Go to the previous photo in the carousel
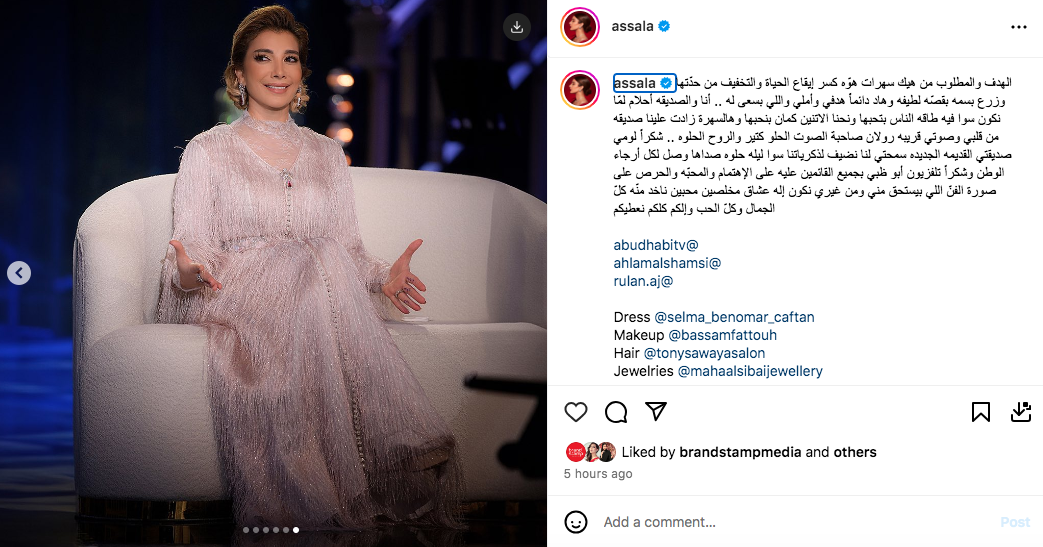 pyautogui.click(x=19, y=272)
